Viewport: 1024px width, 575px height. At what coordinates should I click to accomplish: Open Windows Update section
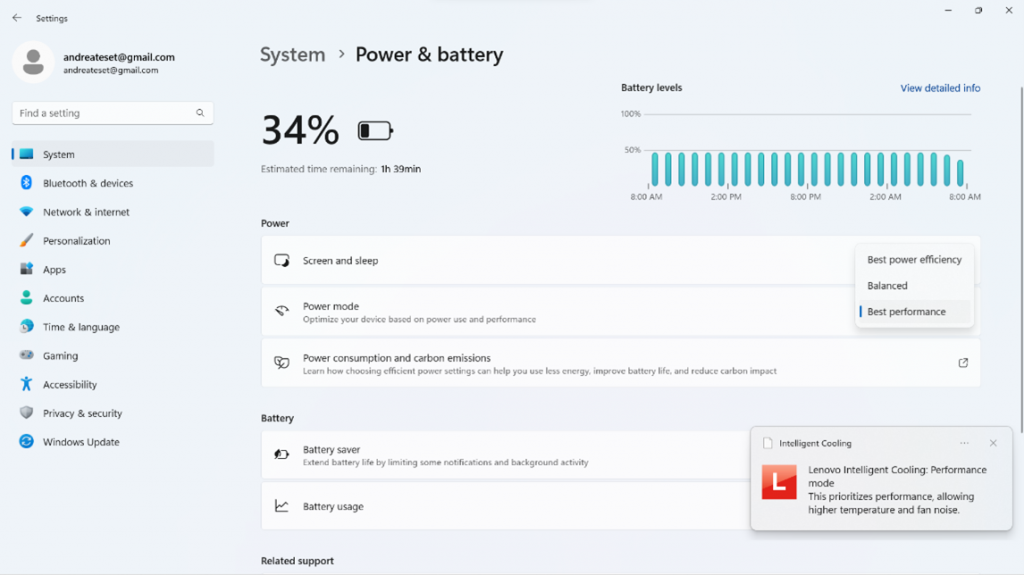pos(80,442)
